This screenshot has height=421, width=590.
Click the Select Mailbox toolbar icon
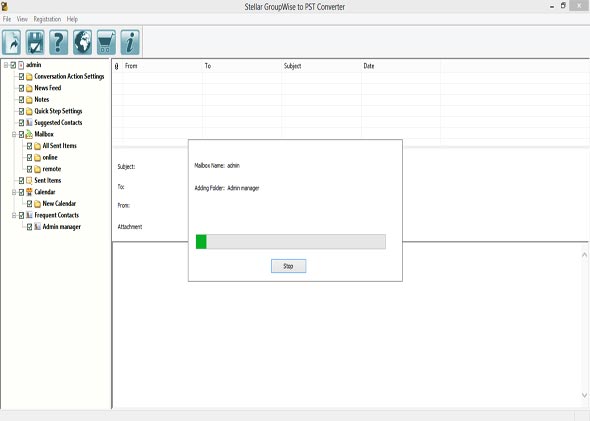click(12, 42)
